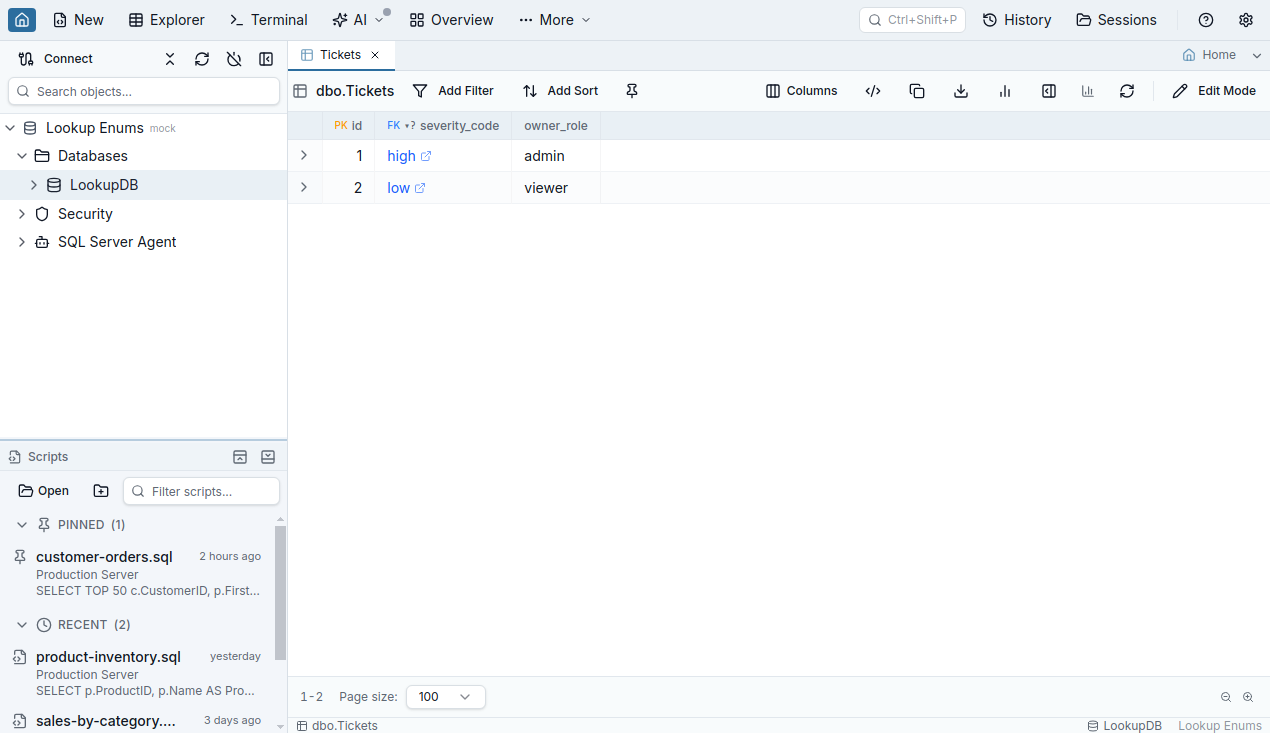Open the help question mark icon
Image resolution: width=1270 pixels, height=733 pixels.
(x=1206, y=20)
